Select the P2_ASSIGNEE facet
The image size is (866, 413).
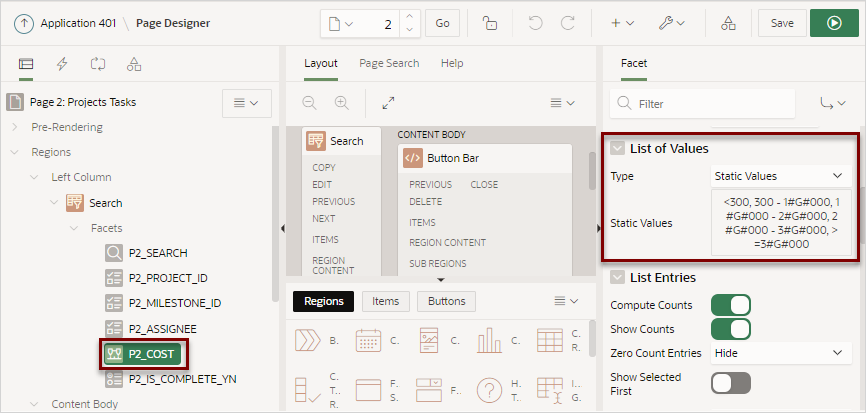point(151,329)
